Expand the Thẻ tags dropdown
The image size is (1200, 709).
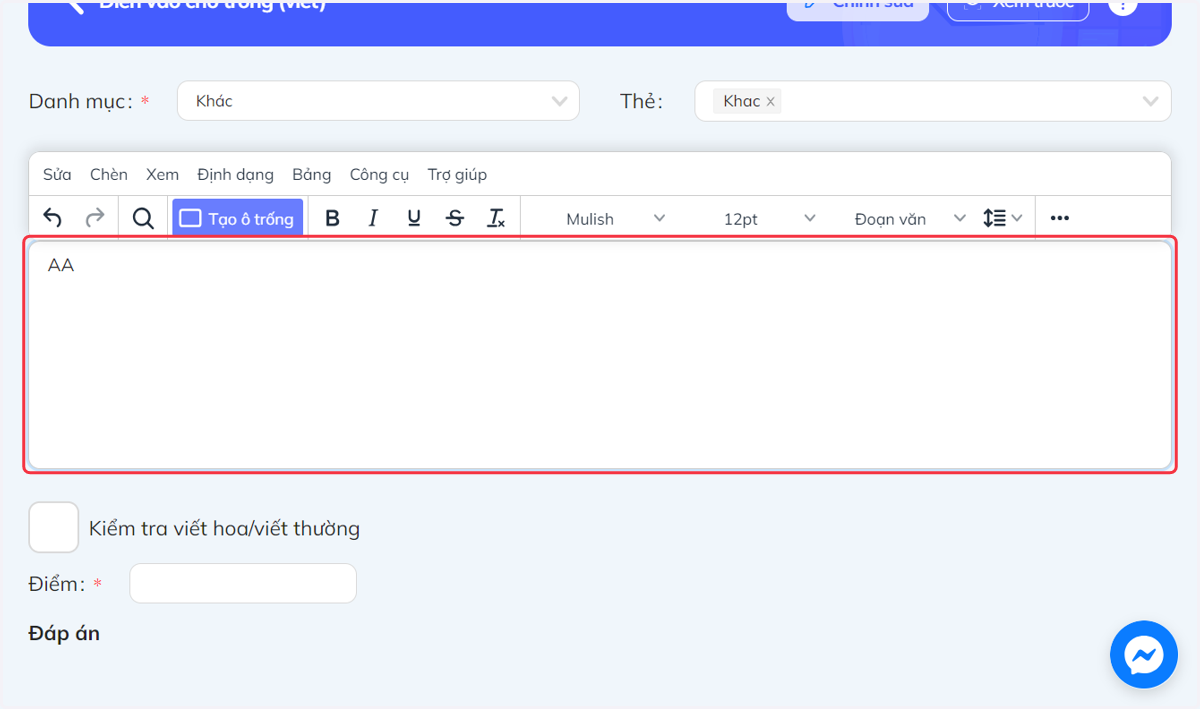933,101
